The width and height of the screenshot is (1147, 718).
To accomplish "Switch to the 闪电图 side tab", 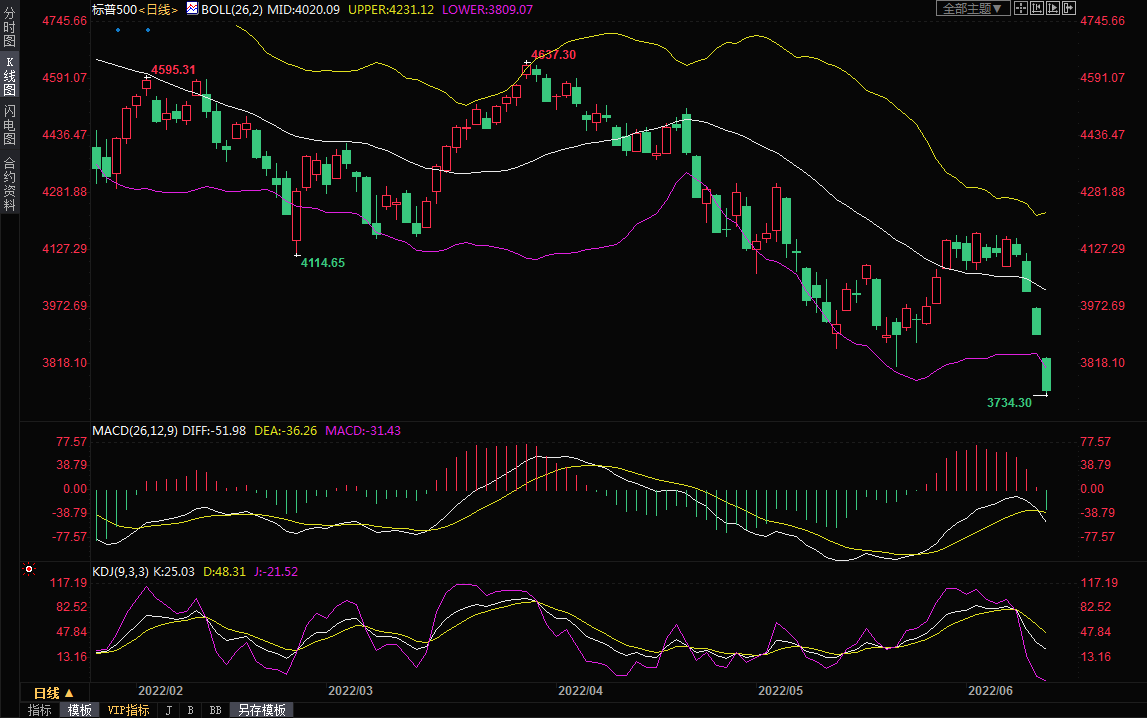I will (9, 124).
